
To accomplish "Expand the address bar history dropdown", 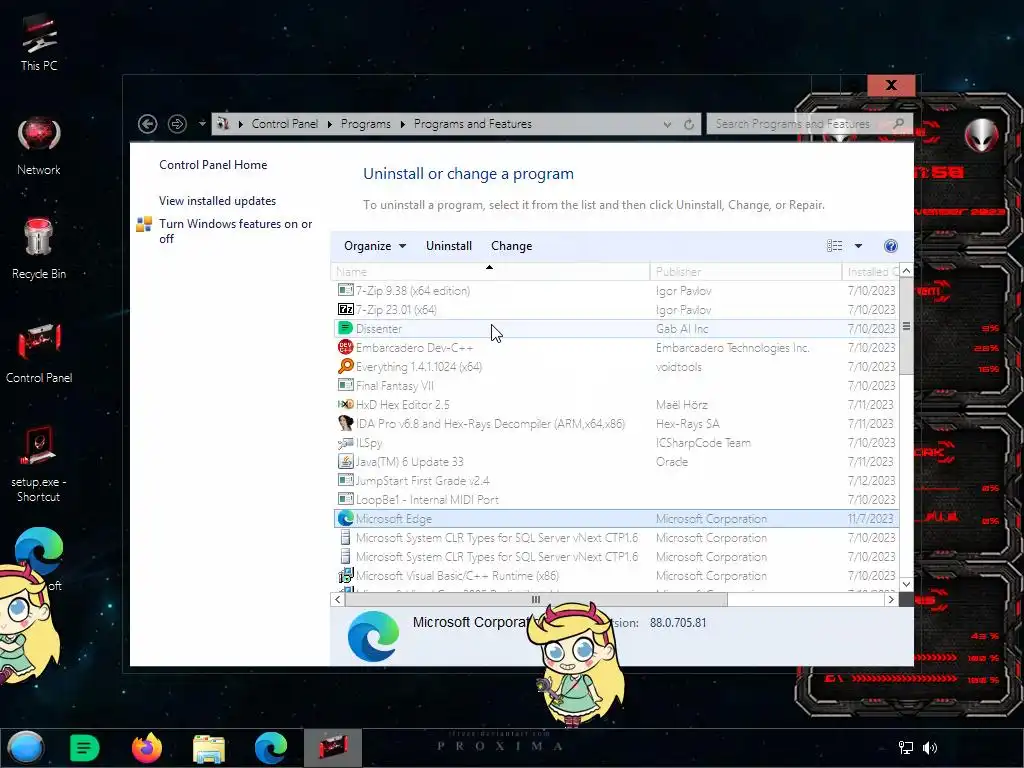I will point(667,124).
